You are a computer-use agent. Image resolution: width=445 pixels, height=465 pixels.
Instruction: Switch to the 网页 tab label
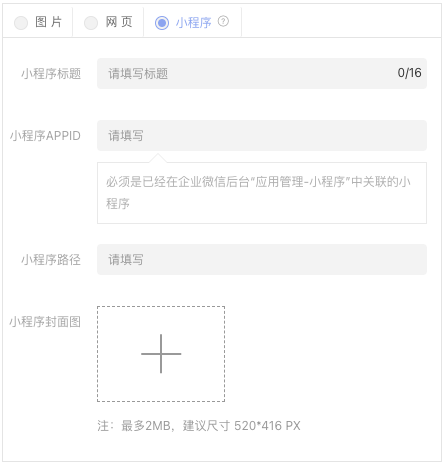[x=119, y=22]
